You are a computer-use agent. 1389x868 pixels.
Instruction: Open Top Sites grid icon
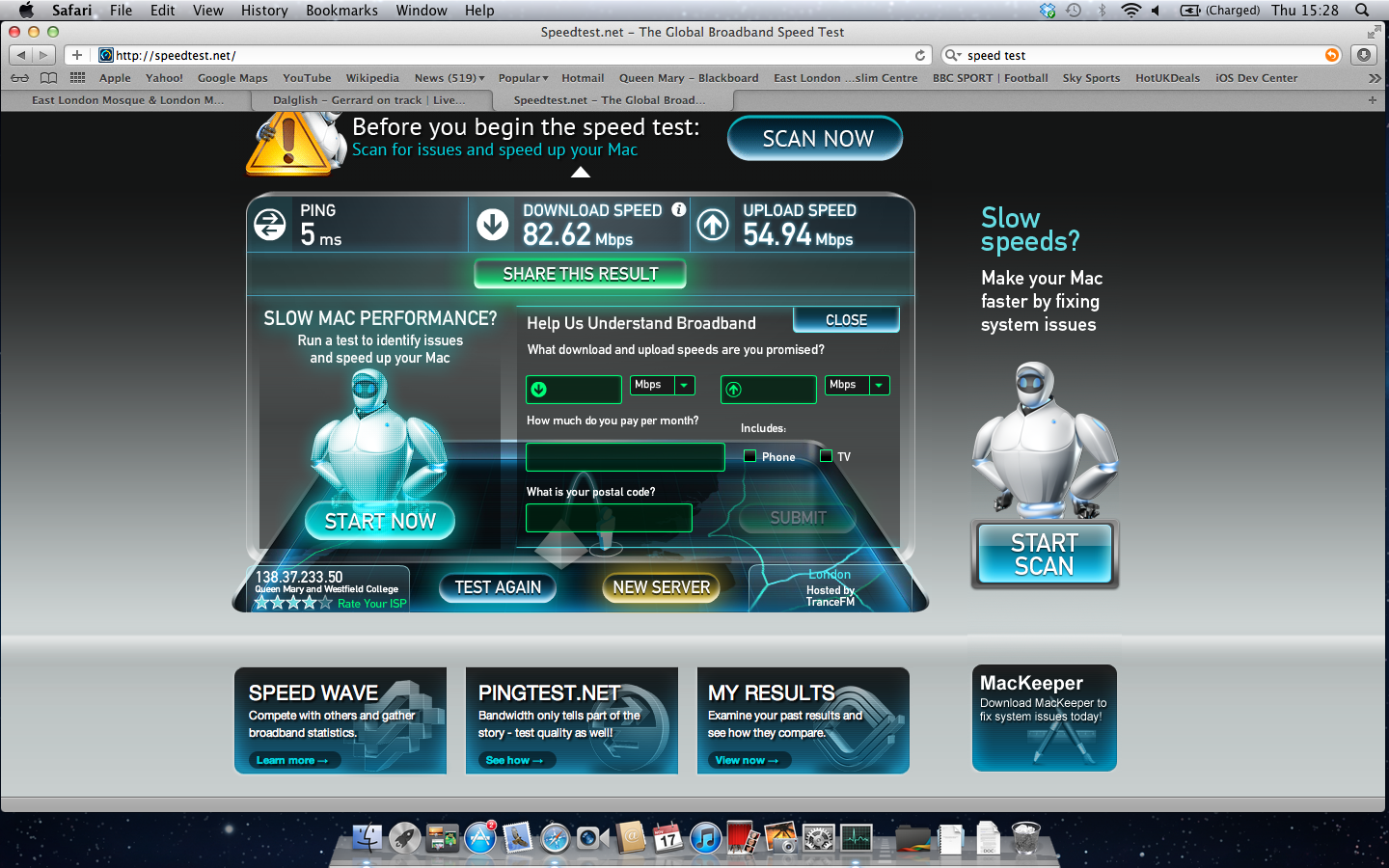tap(77, 78)
